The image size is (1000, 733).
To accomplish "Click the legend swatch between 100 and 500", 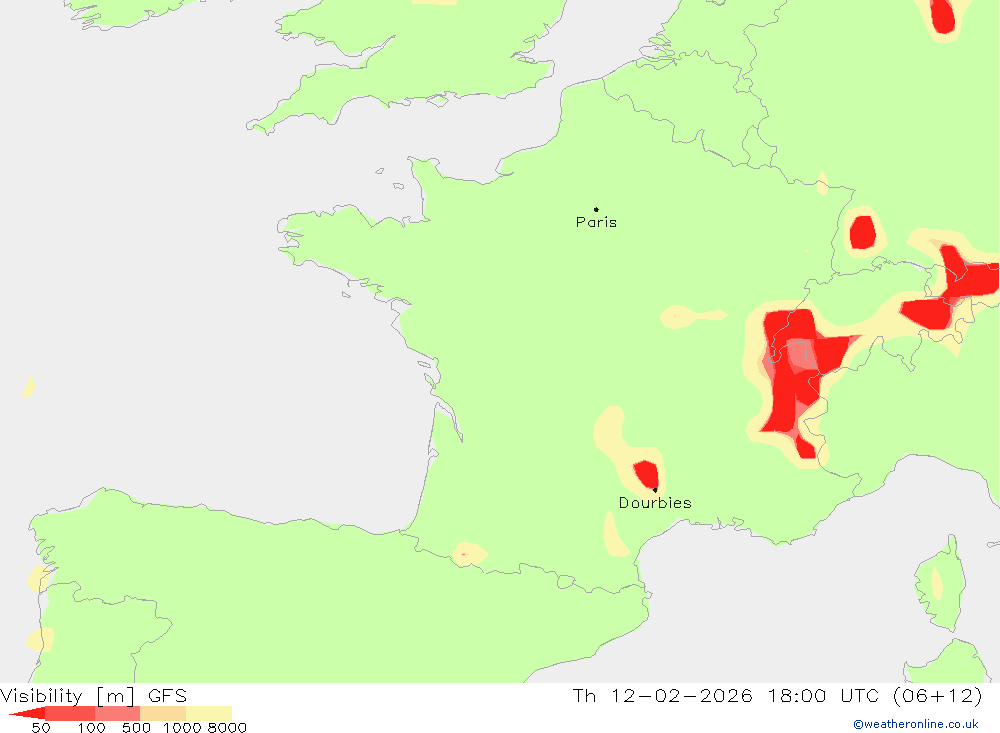I will (x=117, y=714).
